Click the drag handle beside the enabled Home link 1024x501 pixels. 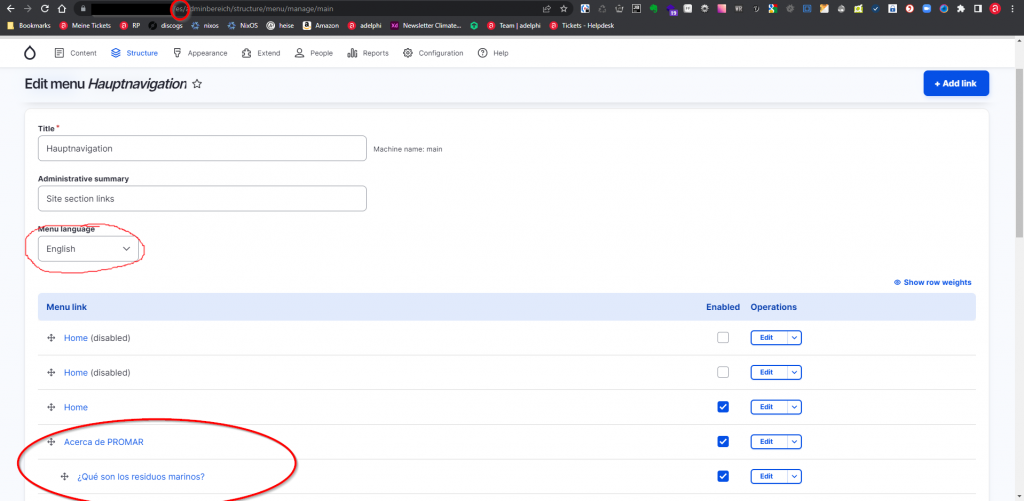pyautogui.click(x=50, y=407)
